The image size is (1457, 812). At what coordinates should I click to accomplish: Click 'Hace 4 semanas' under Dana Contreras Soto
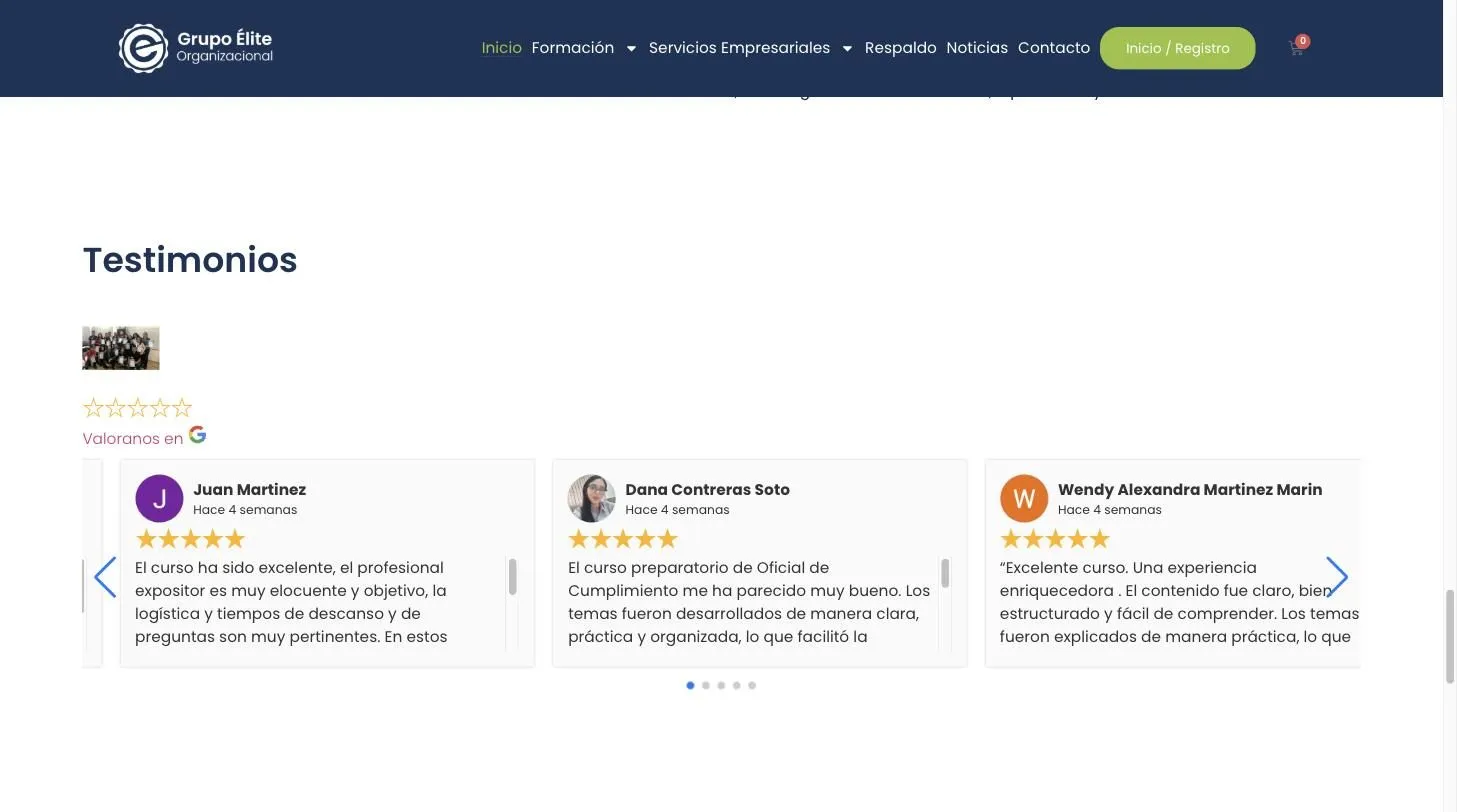[x=677, y=510]
